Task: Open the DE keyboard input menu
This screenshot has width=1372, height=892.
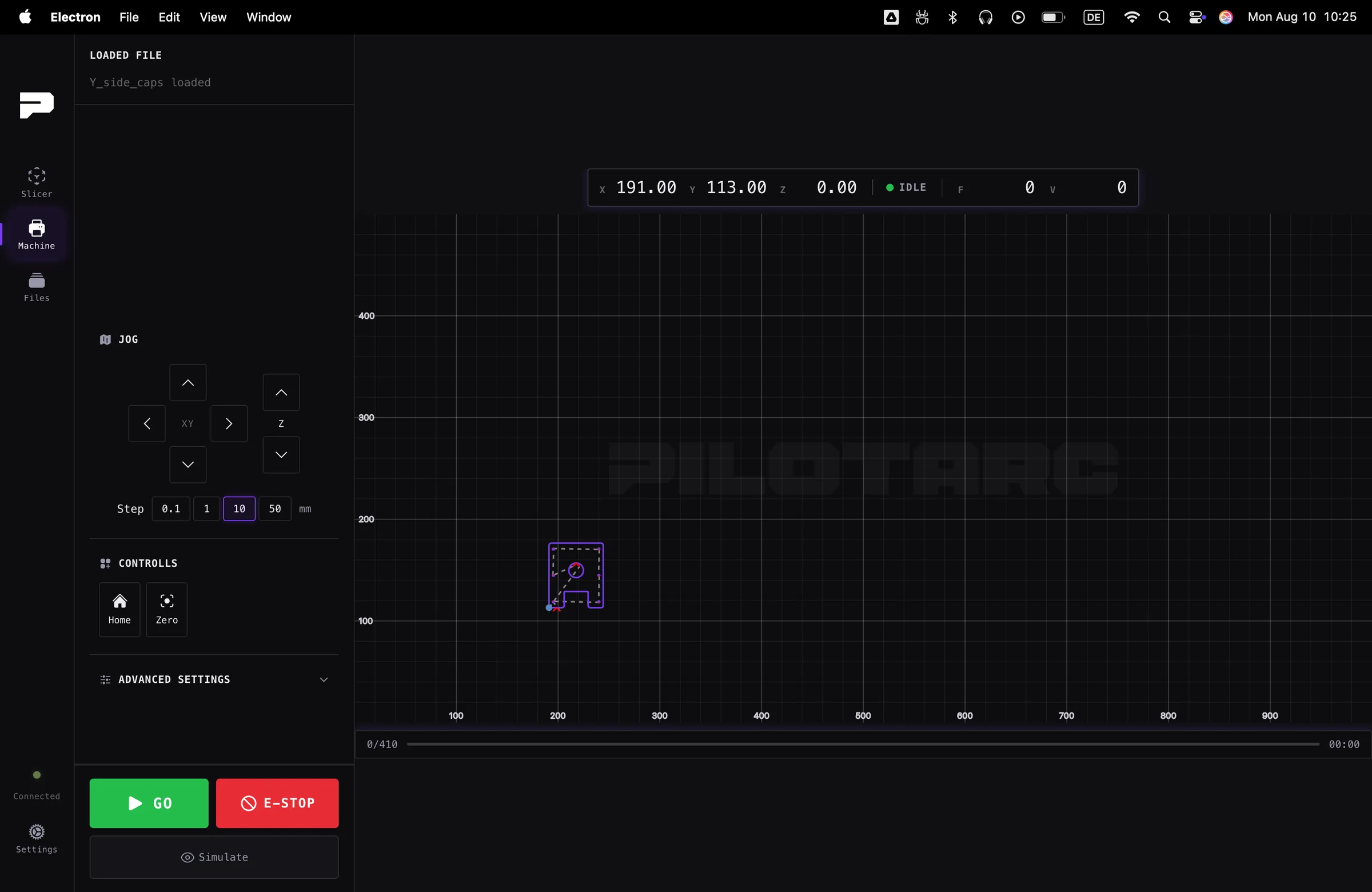Action: pyautogui.click(x=1093, y=17)
